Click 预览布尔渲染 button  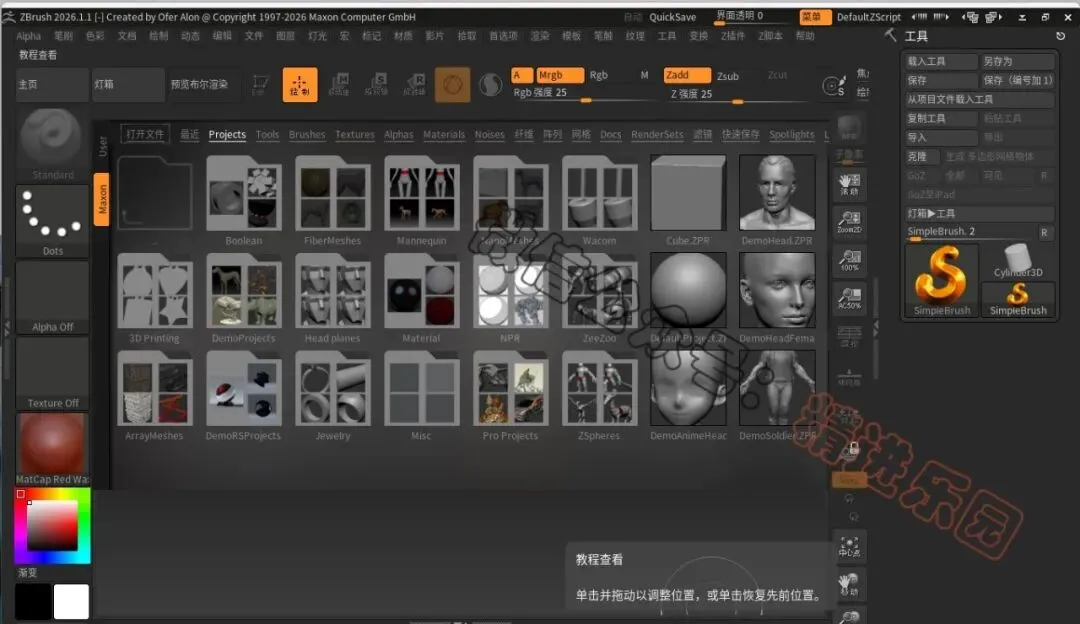coord(204,85)
